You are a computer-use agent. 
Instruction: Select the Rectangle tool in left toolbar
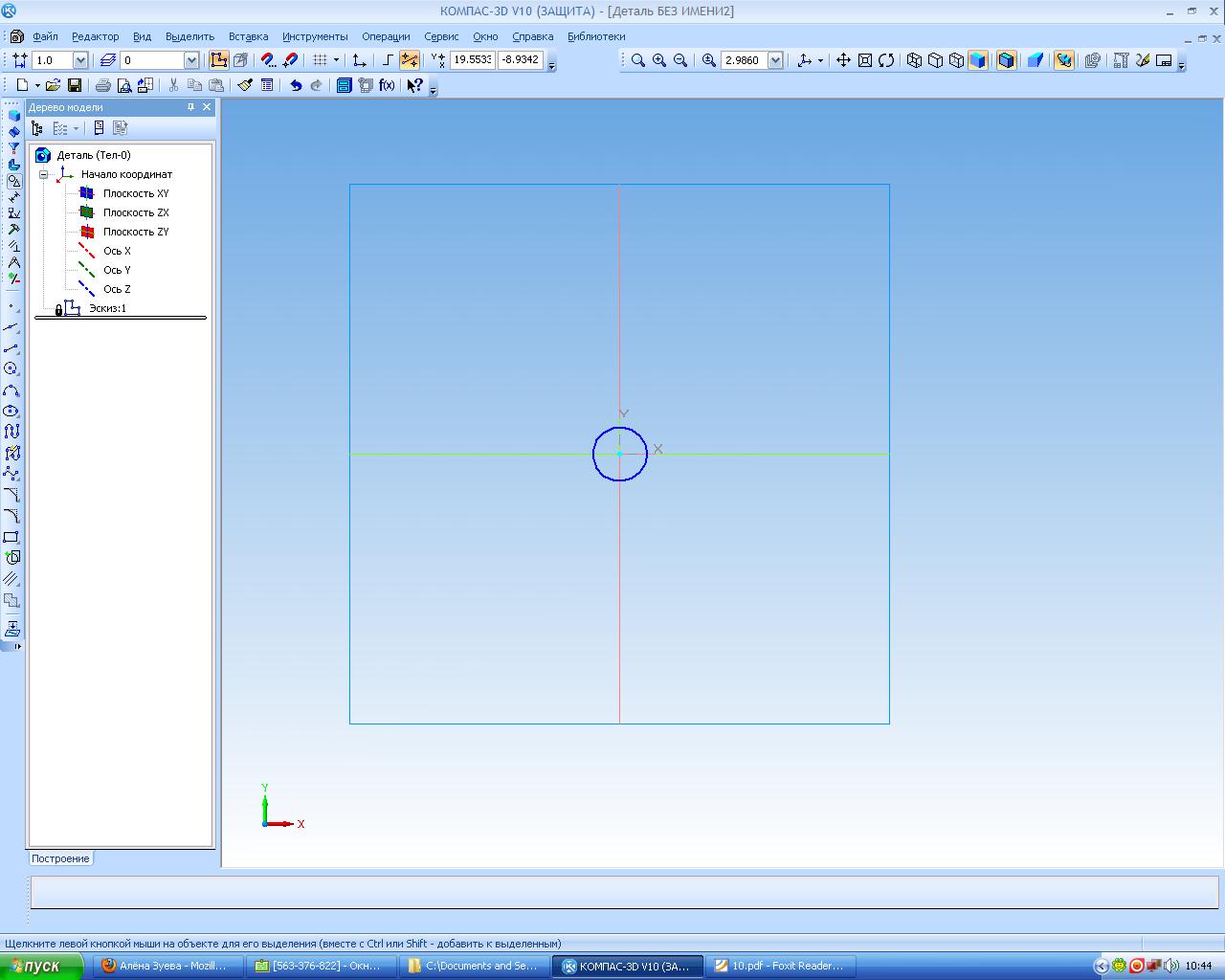point(11,537)
